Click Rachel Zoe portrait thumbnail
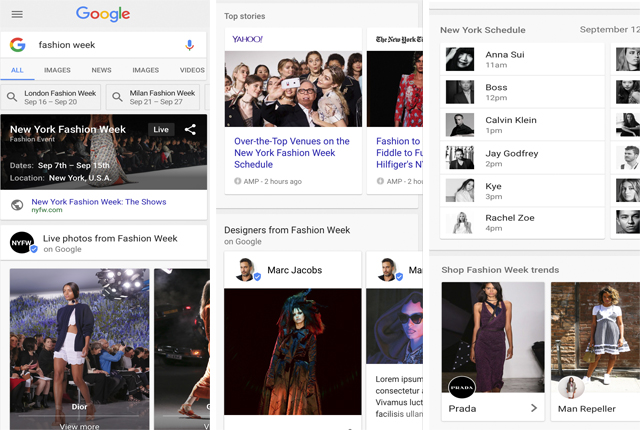640x430 pixels. coord(460,223)
